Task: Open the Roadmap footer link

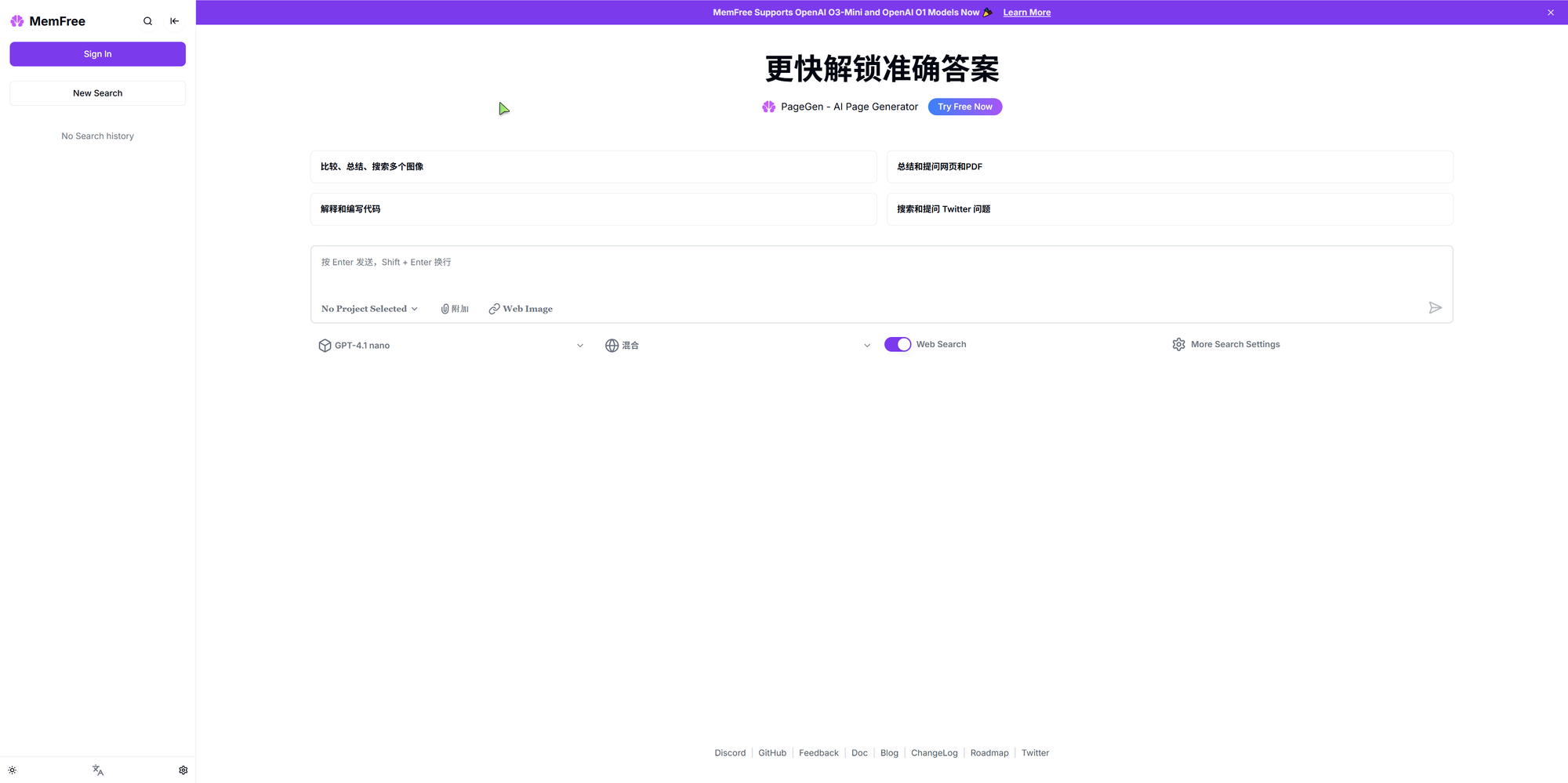Action: [x=989, y=753]
